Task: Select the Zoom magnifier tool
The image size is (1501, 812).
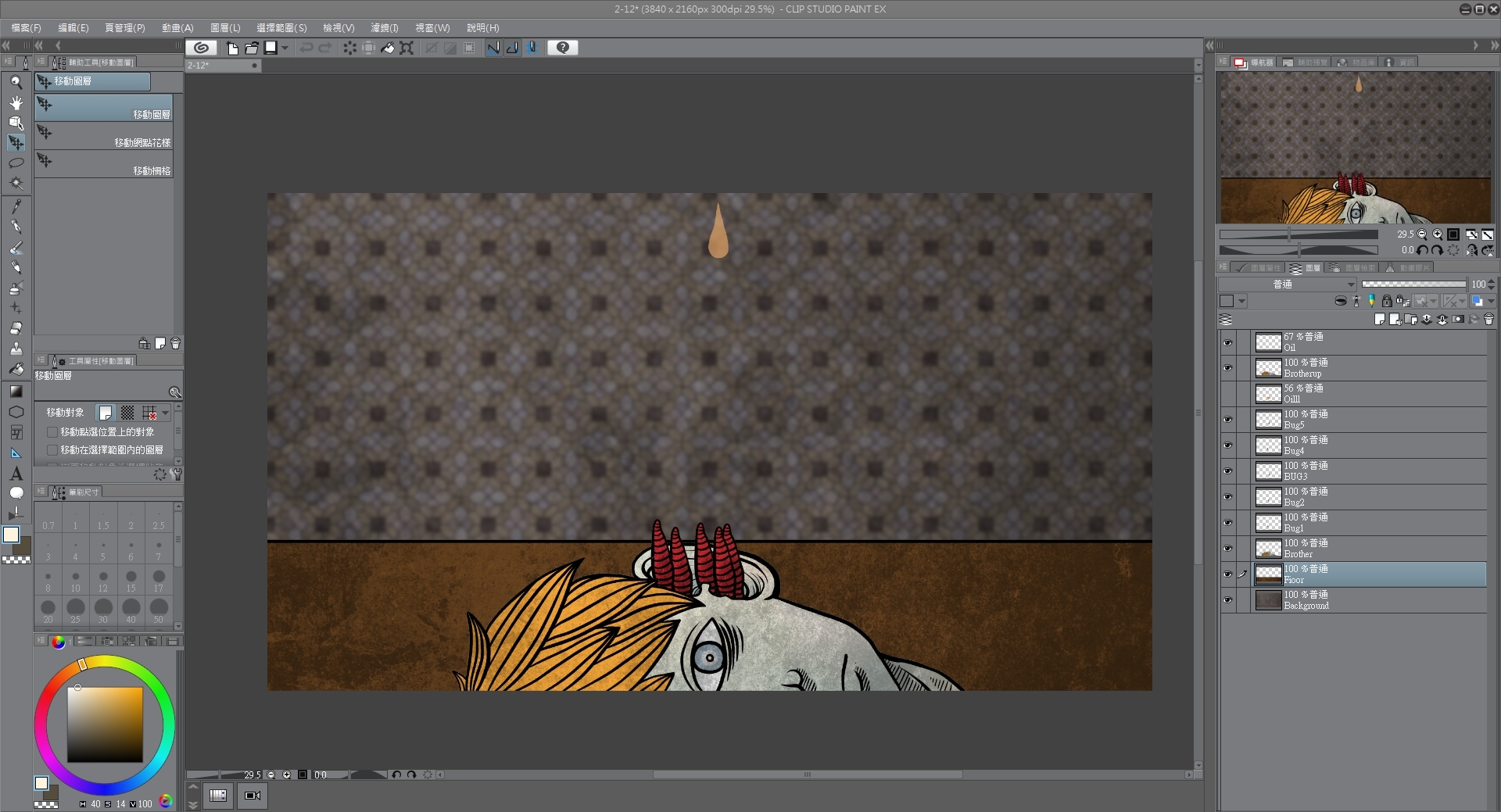Action: click(x=16, y=82)
